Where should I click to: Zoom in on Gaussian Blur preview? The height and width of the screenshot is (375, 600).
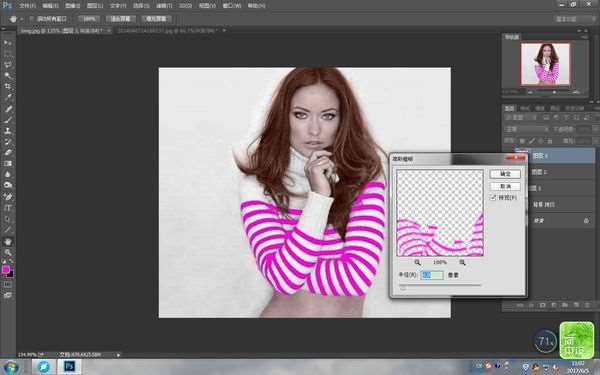coord(462,262)
